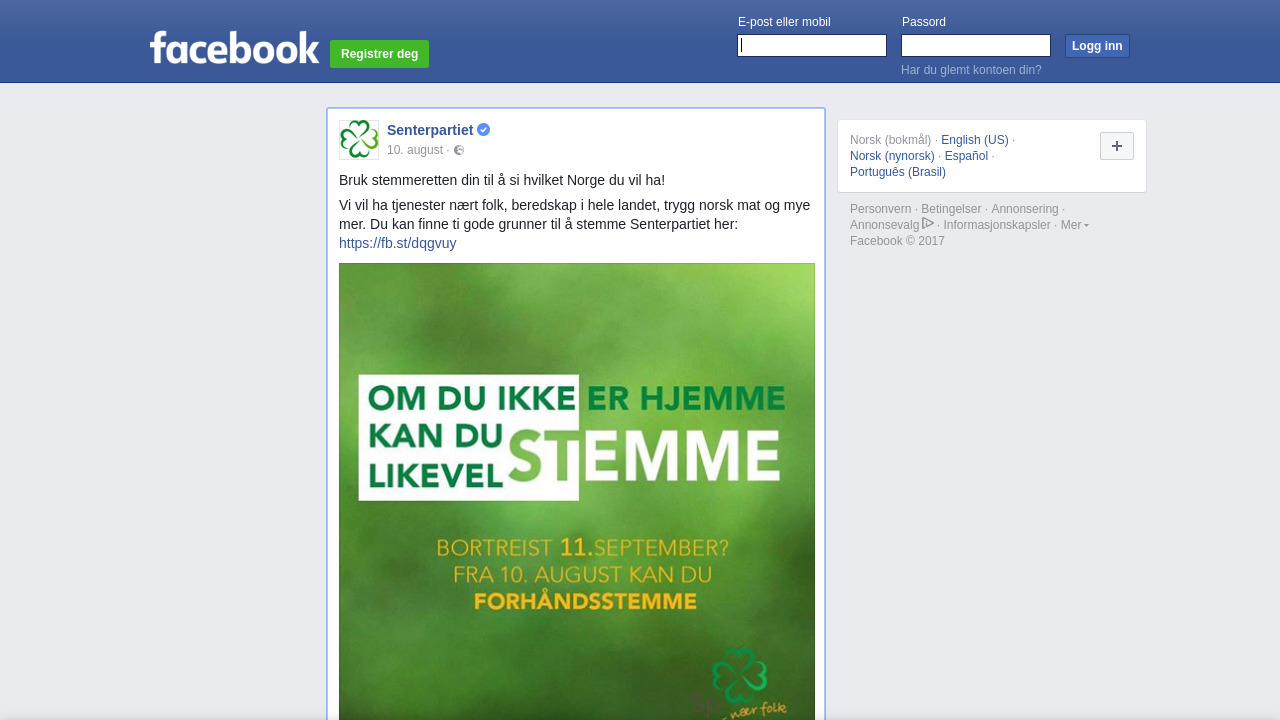Switch language to Norsk (nynorsk)
Viewport: 1280px width, 720px height.
(892, 156)
